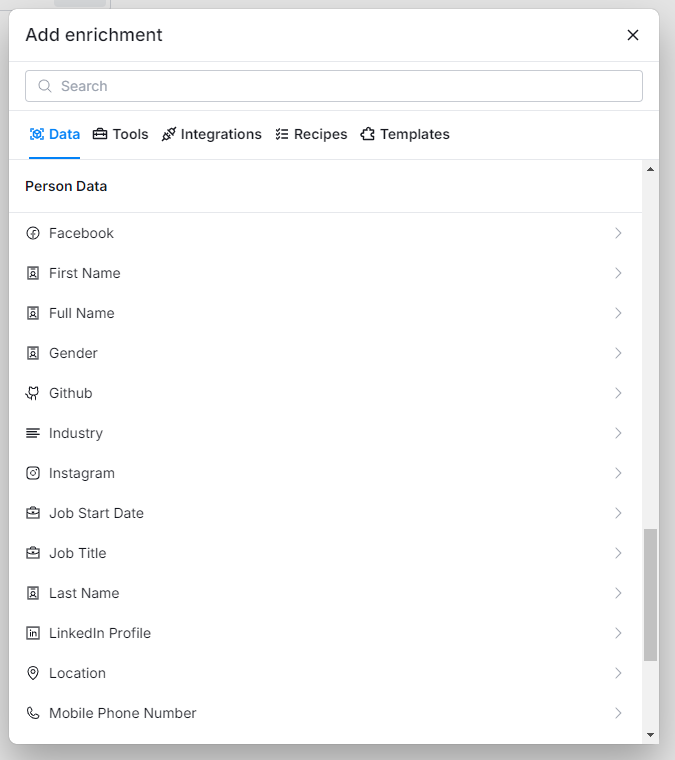Select the Job Start Date label
675x760 pixels.
pyautogui.click(x=96, y=513)
